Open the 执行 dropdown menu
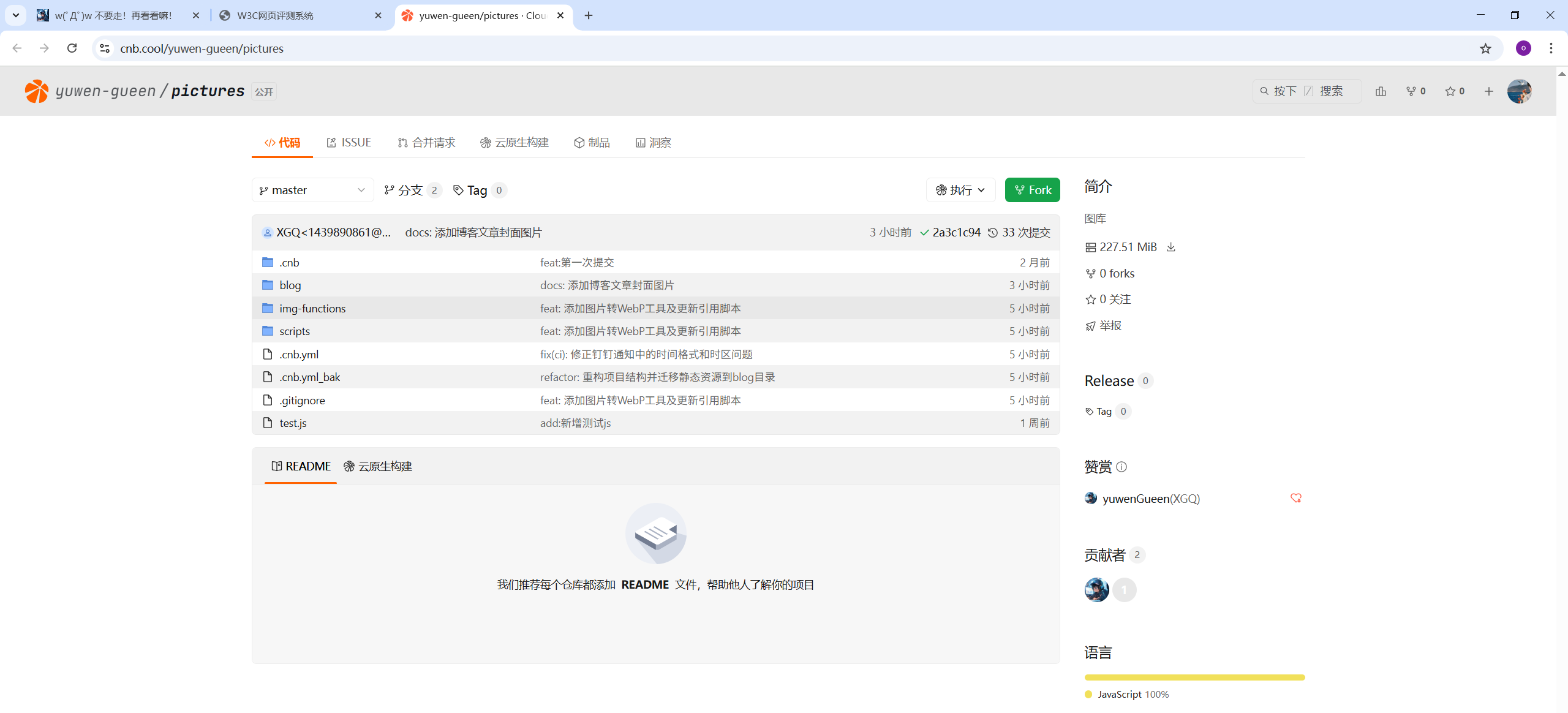The image size is (1568, 713). coord(960,190)
